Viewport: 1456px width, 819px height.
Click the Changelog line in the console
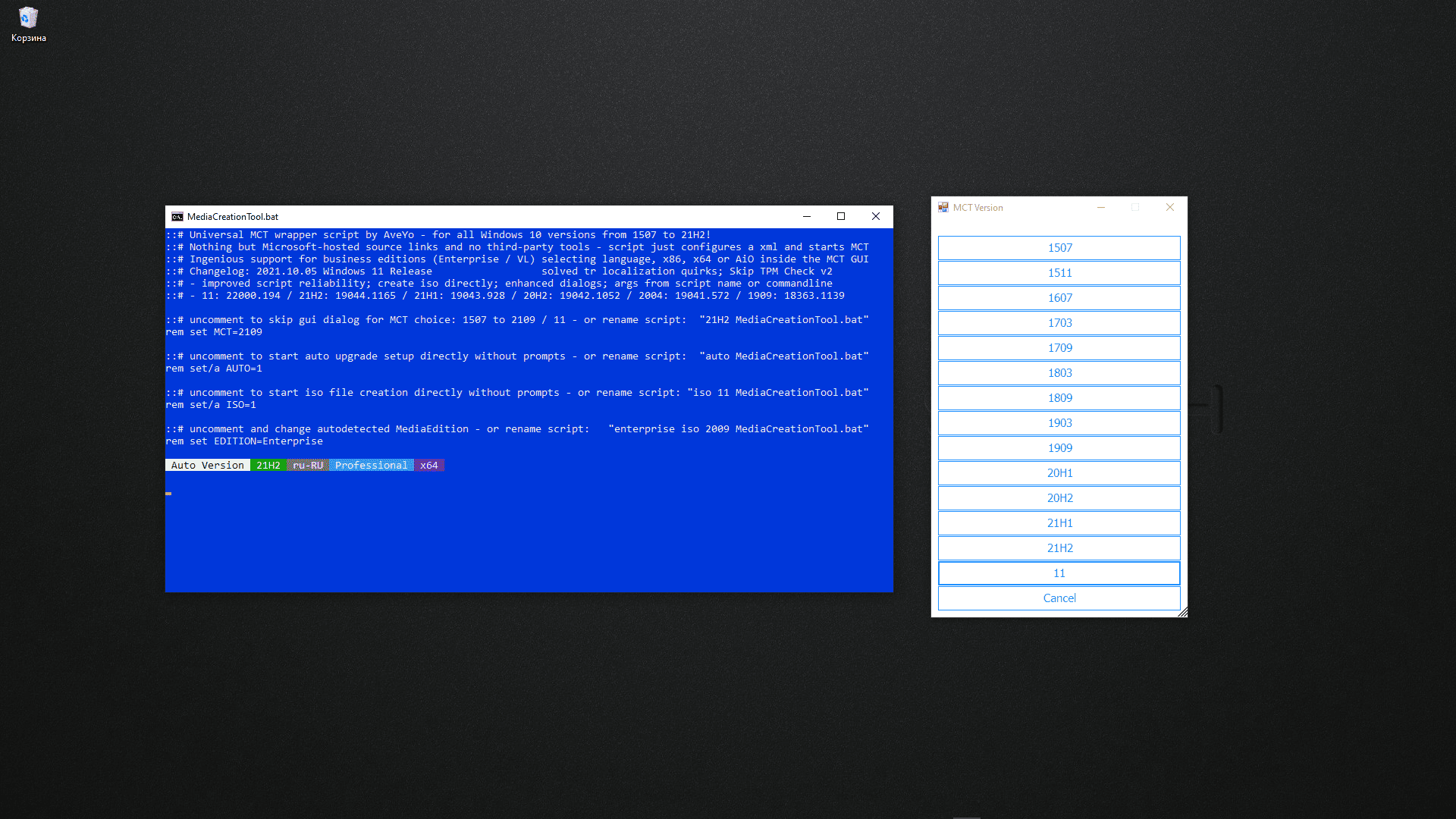[499, 271]
